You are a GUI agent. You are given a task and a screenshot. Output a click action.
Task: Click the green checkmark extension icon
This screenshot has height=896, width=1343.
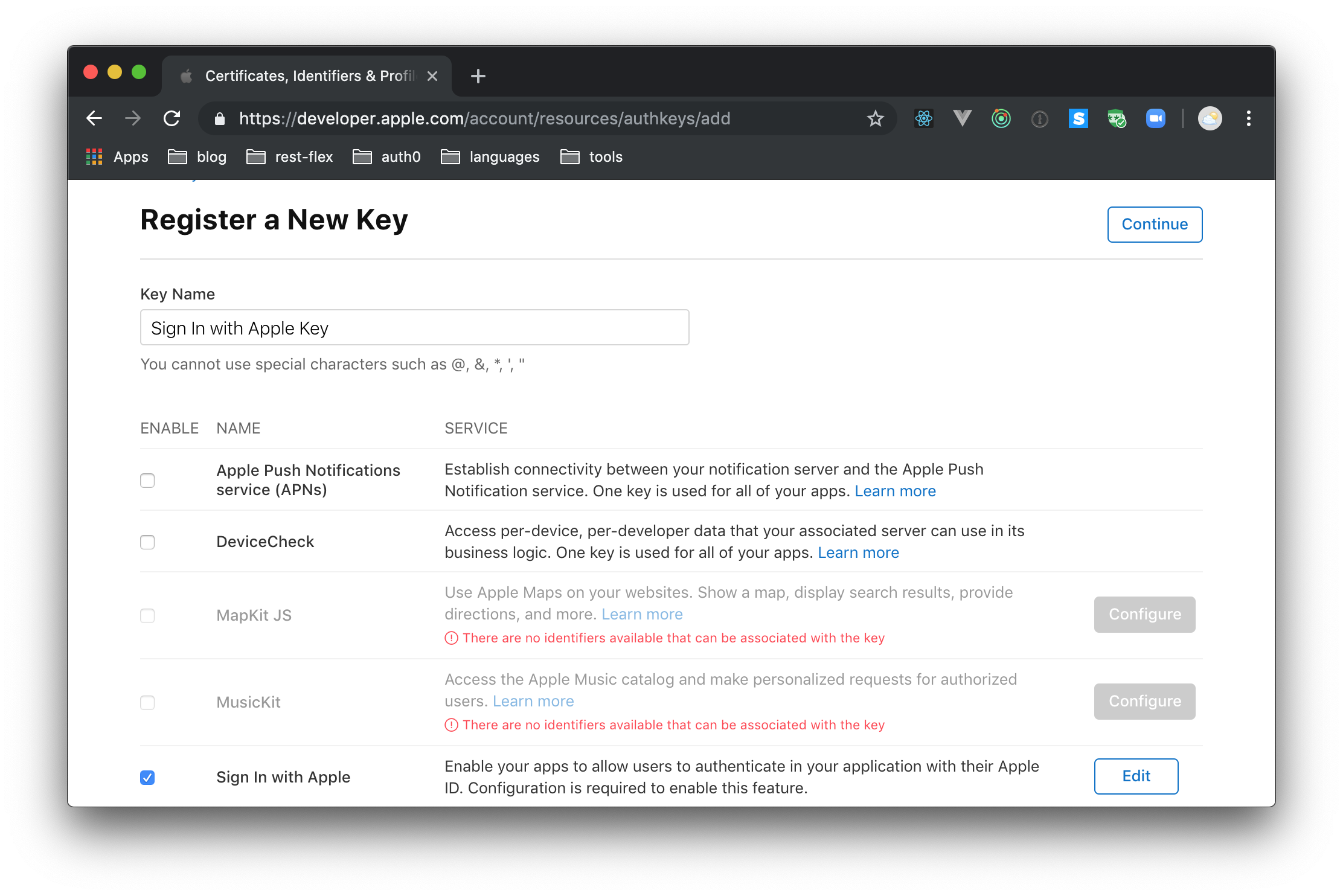point(1117,118)
